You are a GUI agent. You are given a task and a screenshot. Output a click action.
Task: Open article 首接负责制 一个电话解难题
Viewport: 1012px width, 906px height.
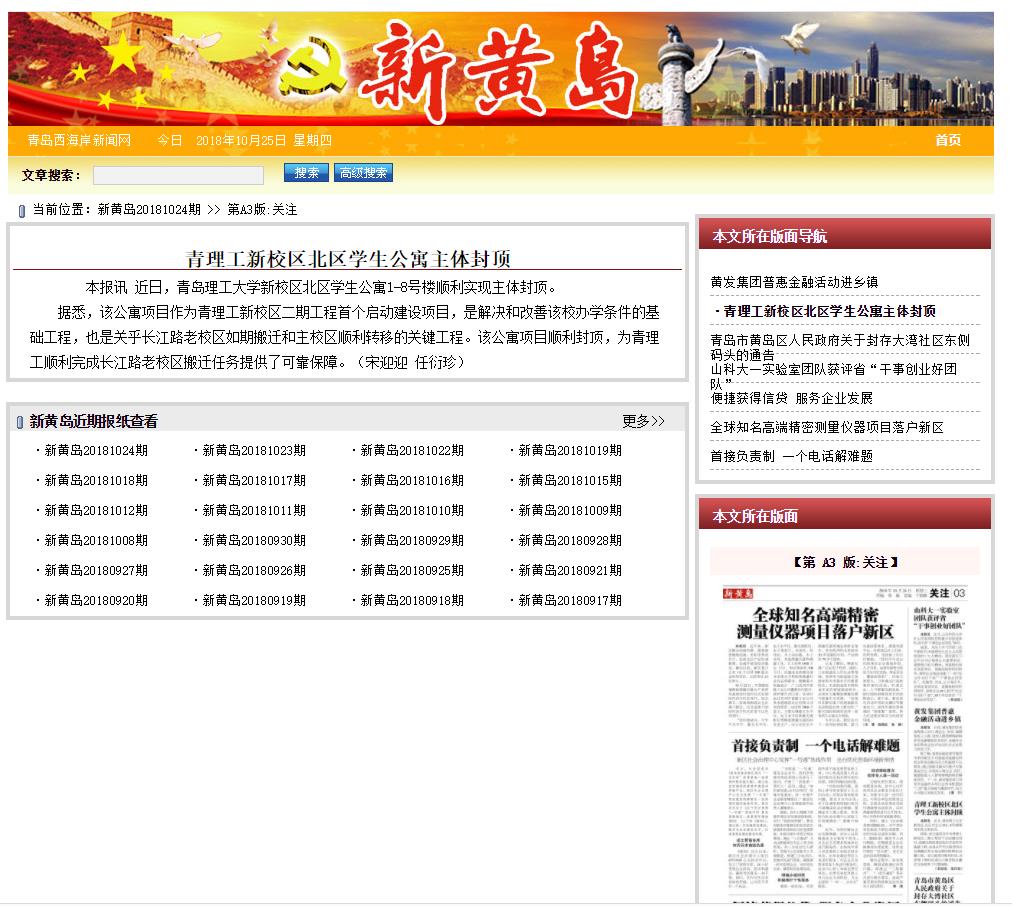[x=791, y=456]
